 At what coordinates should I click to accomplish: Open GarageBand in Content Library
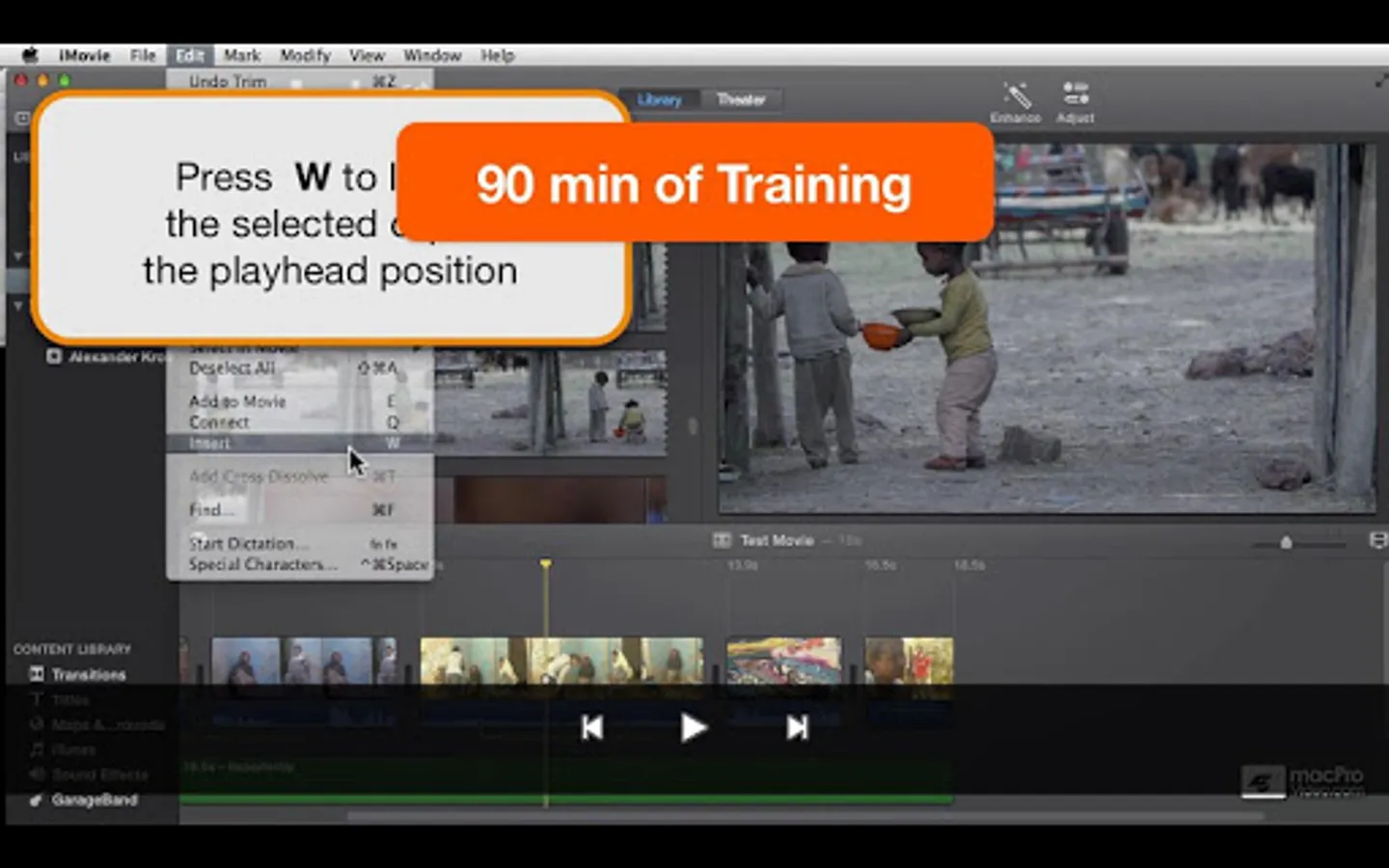point(84,800)
